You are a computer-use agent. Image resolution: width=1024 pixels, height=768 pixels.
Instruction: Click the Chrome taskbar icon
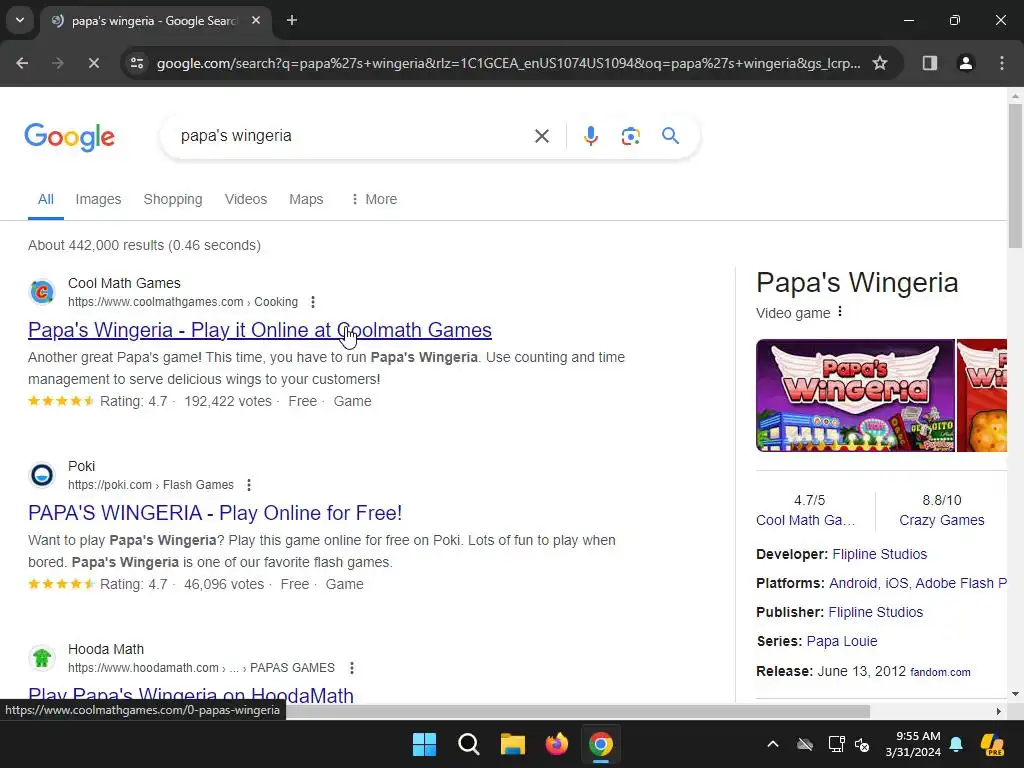tap(601, 744)
